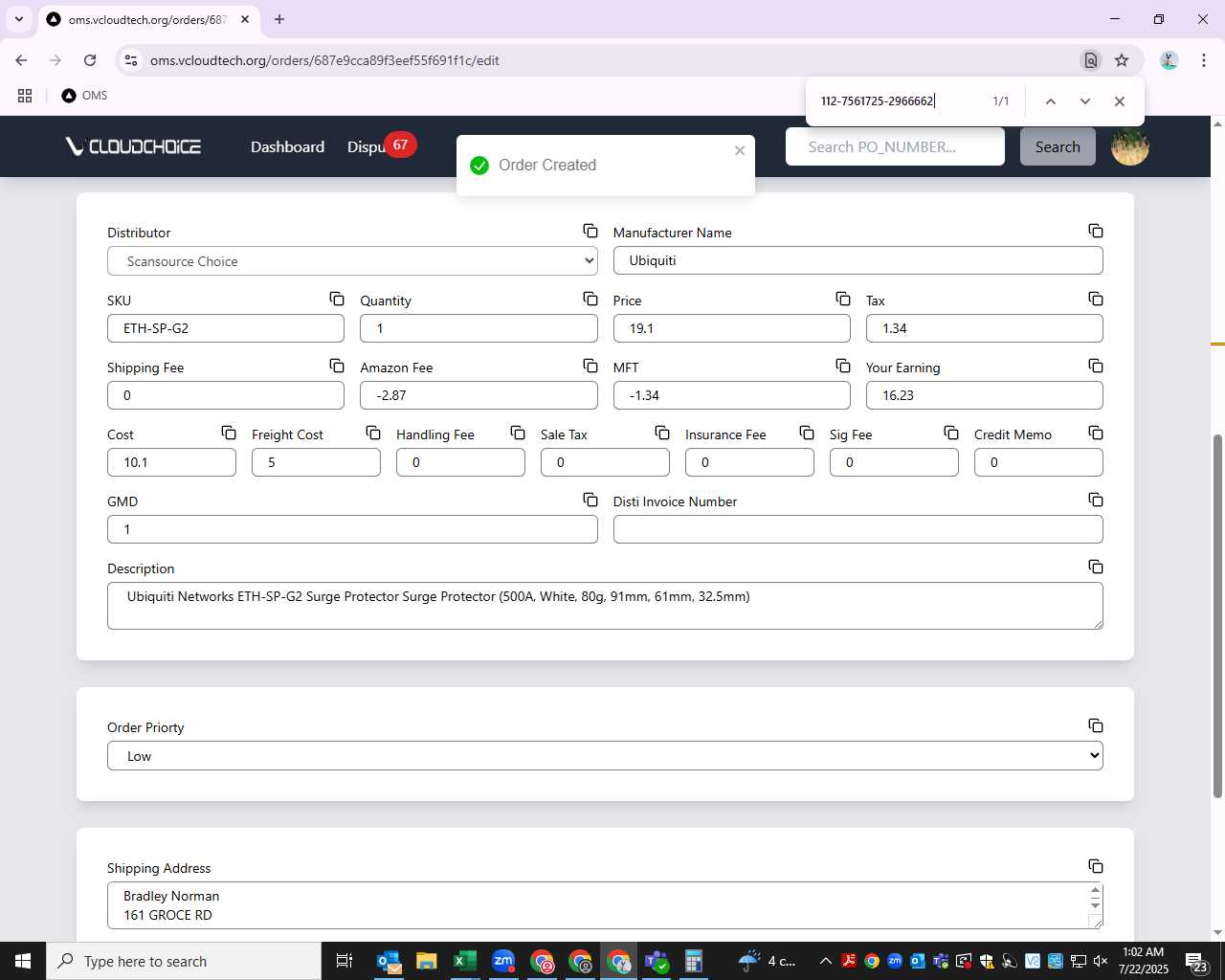
Task: Open the OMS bookmark
Action: pyautogui.click(x=84, y=96)
